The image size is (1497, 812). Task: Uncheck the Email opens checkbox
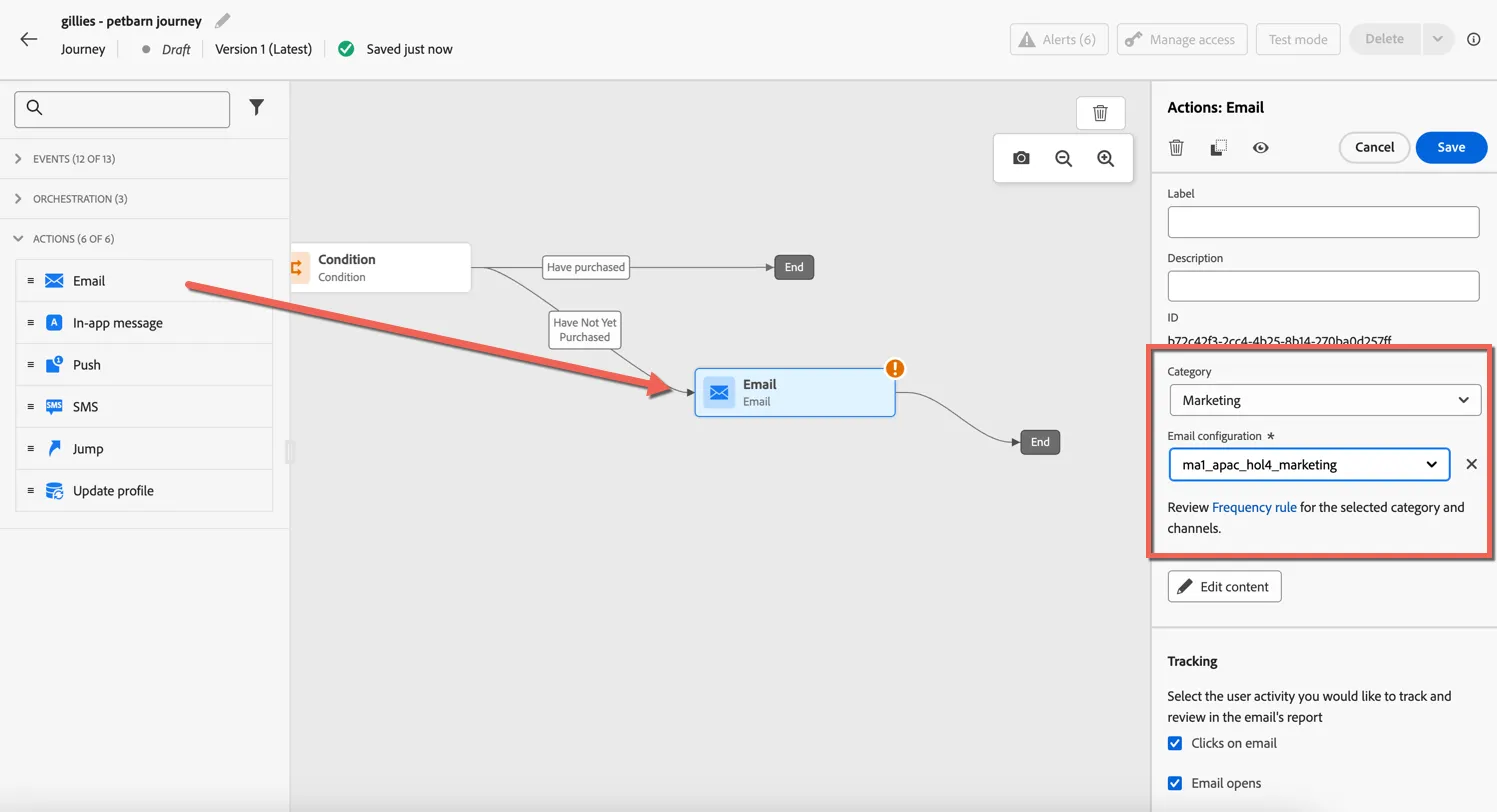click(x=1175, y=783)
